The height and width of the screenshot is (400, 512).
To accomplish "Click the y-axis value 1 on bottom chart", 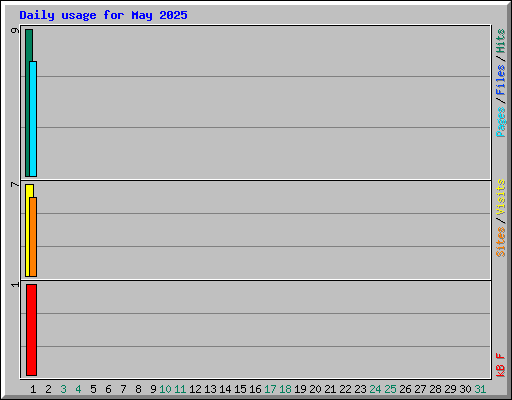I will (15, 284).
